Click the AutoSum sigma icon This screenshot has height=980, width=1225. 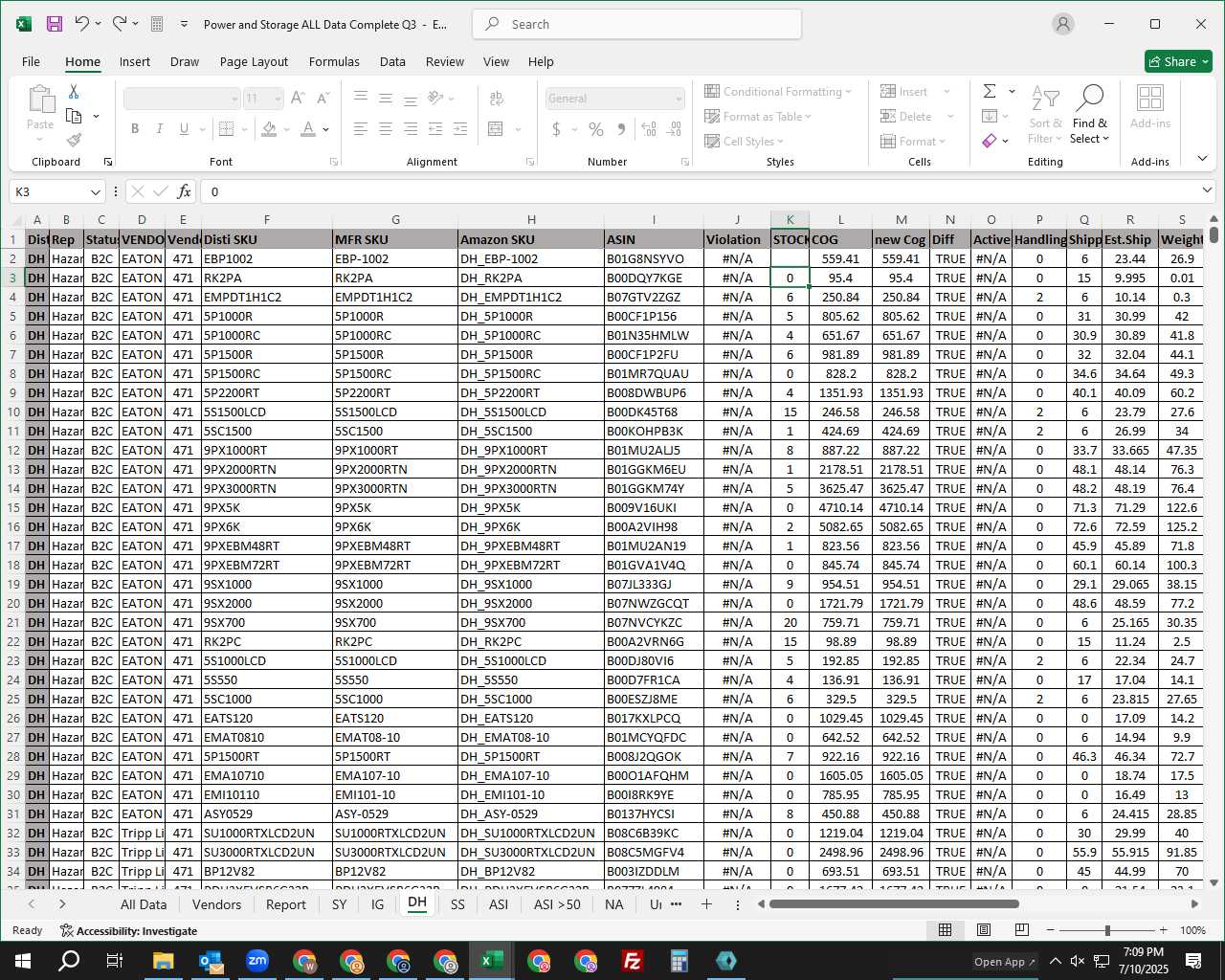click(990, 91)
